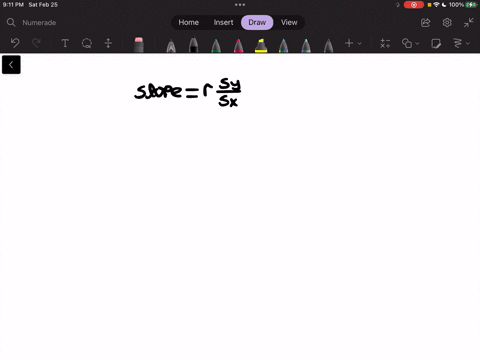Open the ink replay stroke tool
The height and width of the screenshot is (360, 480).
pos(458,43)
